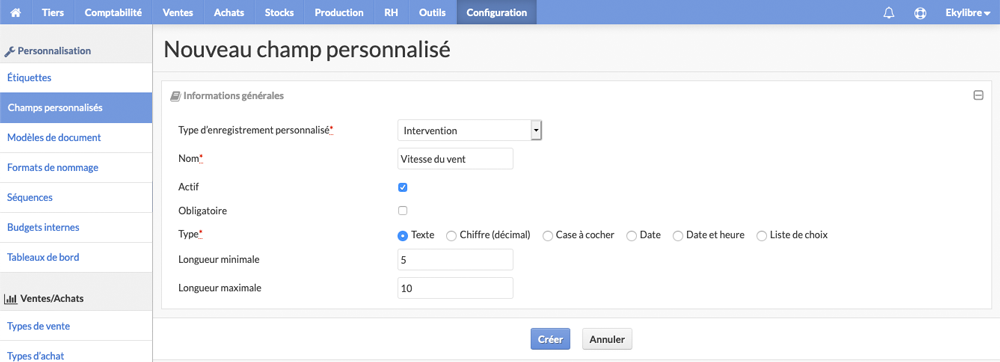Image resolution: width=1000 pixels, height=362 pixels.
Task: Open Types d'achat link
Action: pyautogui.click(x=76, y=352)
